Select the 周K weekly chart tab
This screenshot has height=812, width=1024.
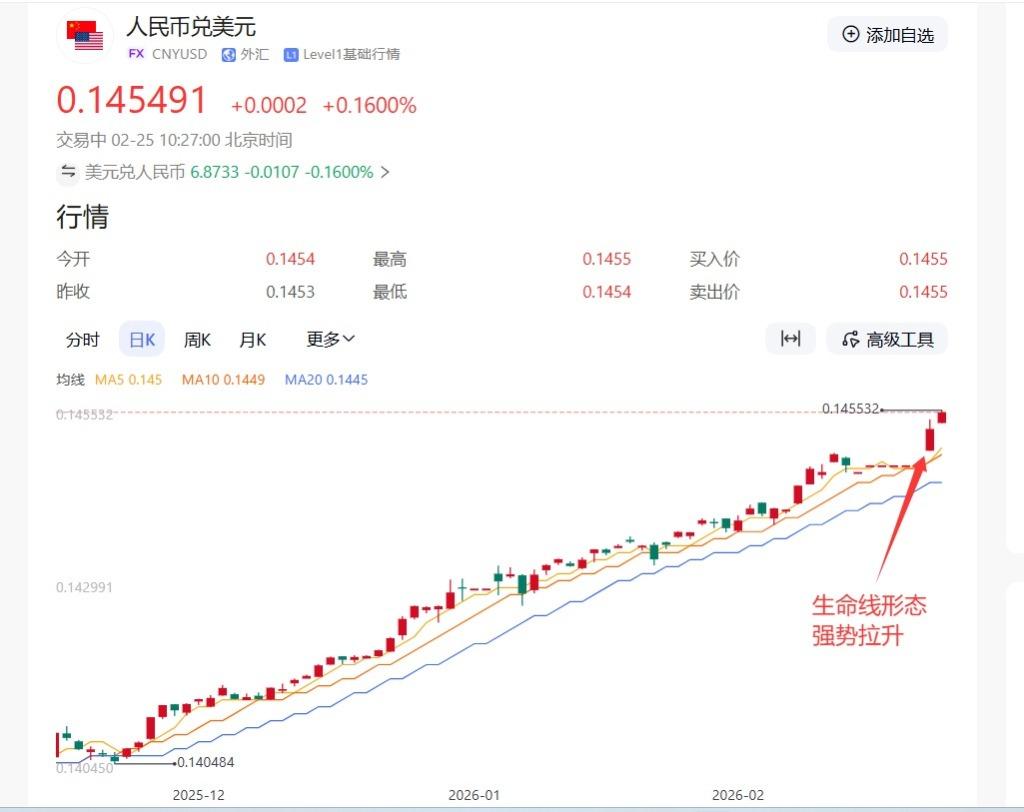(197, 339)
